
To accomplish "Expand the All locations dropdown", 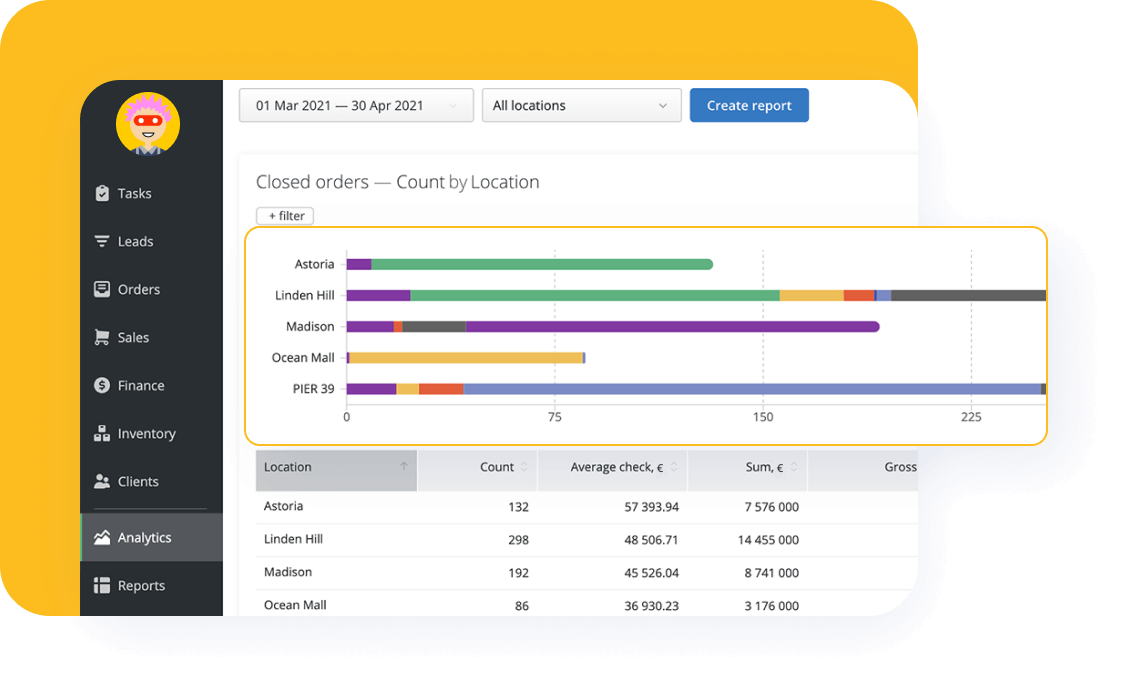I will (581, 105).
